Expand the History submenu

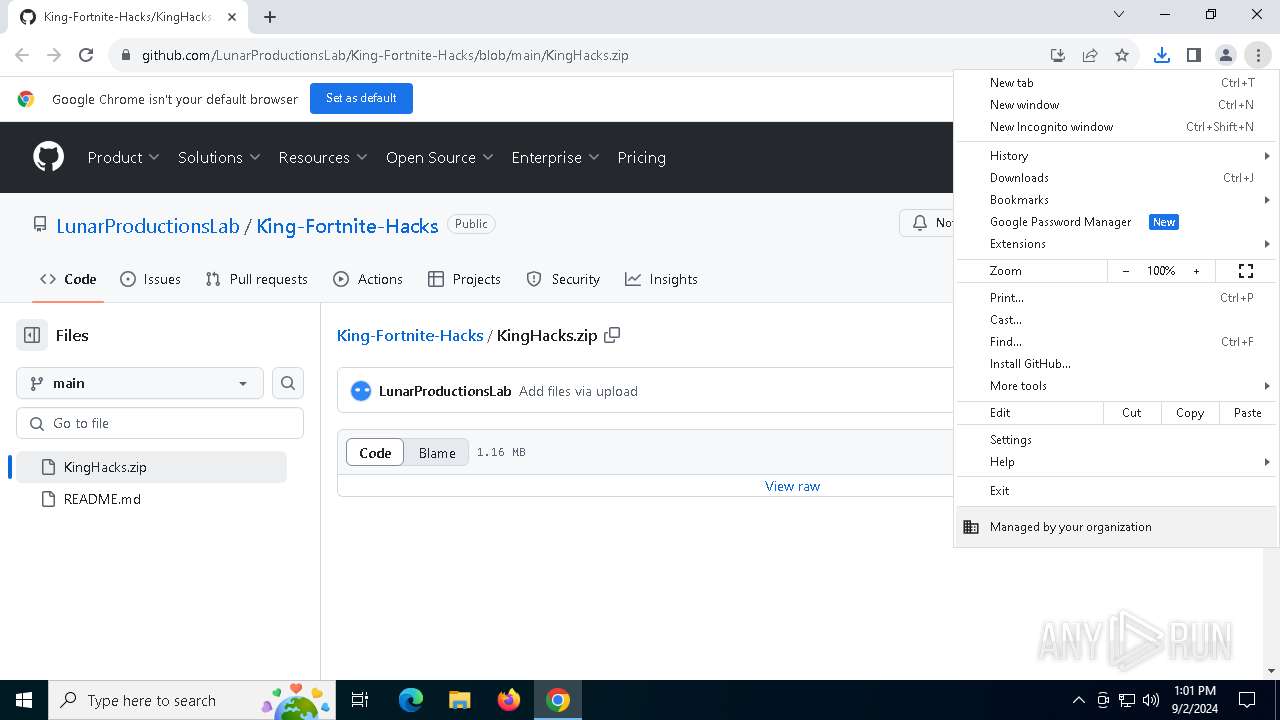(x=1117, y=156)
